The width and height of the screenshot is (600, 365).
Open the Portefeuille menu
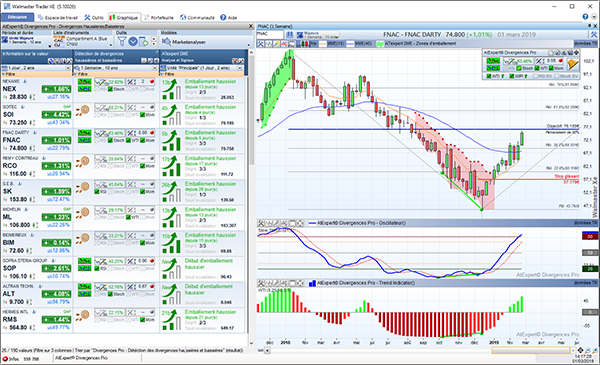[x=159, y=18]
